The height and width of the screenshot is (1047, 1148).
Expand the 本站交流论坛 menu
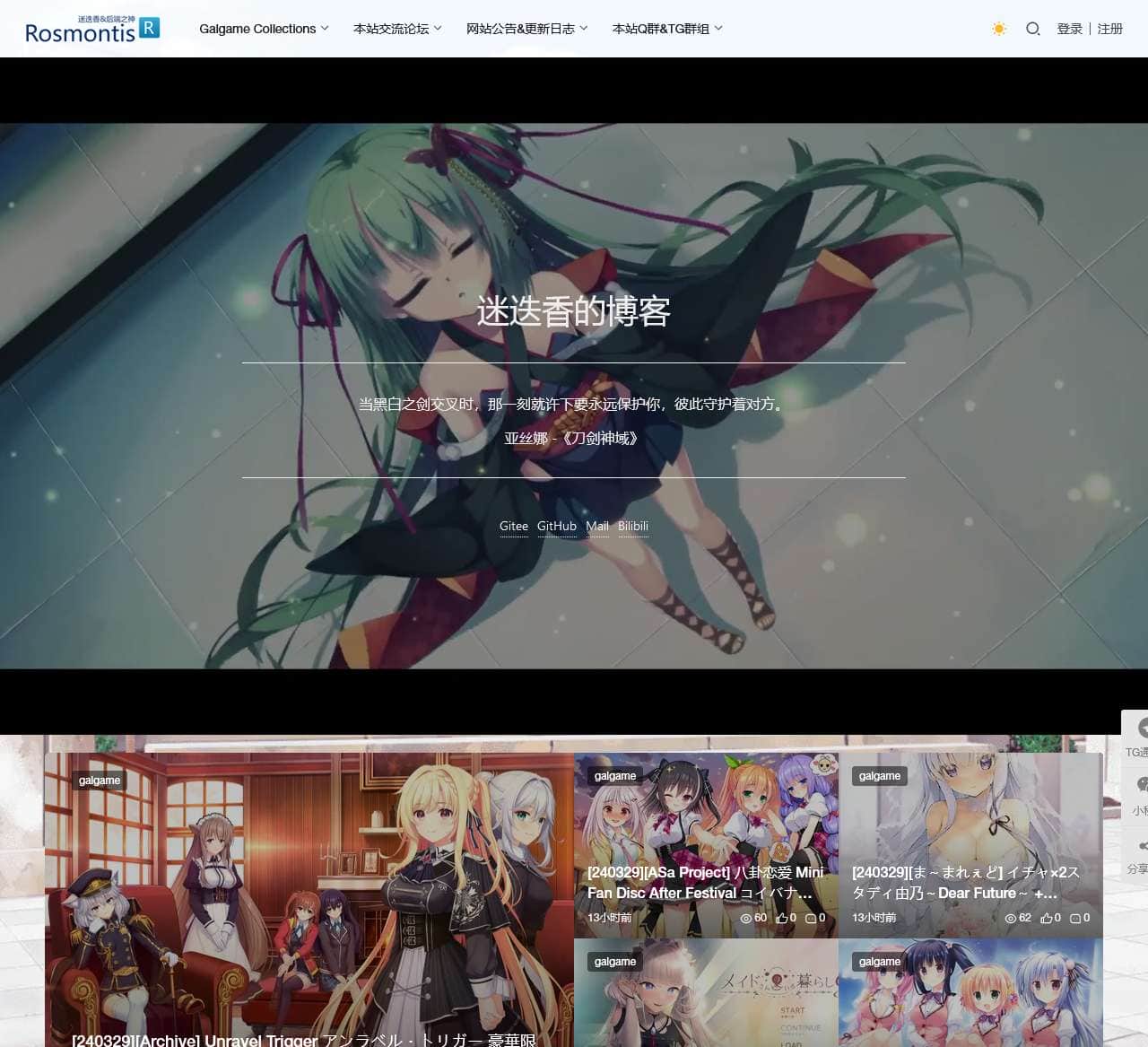[397, 29]
